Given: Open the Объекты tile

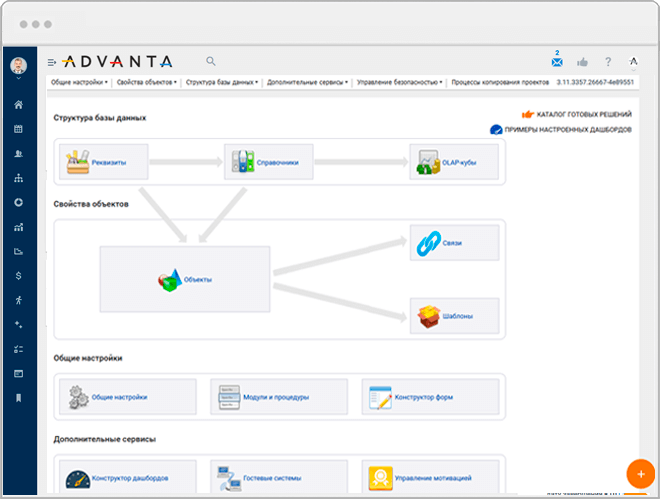Looking at the screenshot, I should coord(185,279).
